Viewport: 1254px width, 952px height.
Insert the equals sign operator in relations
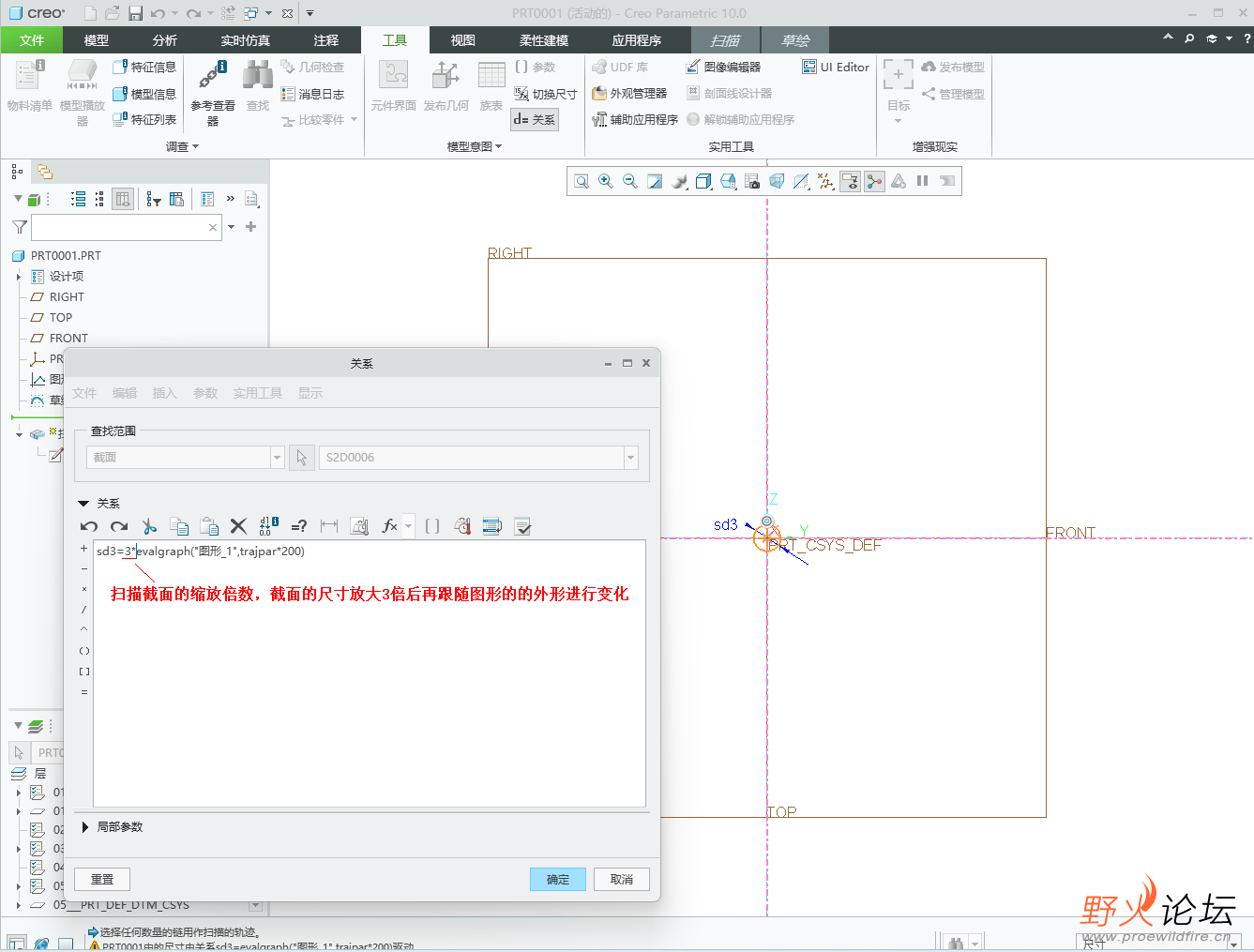(x=83, y=692)
